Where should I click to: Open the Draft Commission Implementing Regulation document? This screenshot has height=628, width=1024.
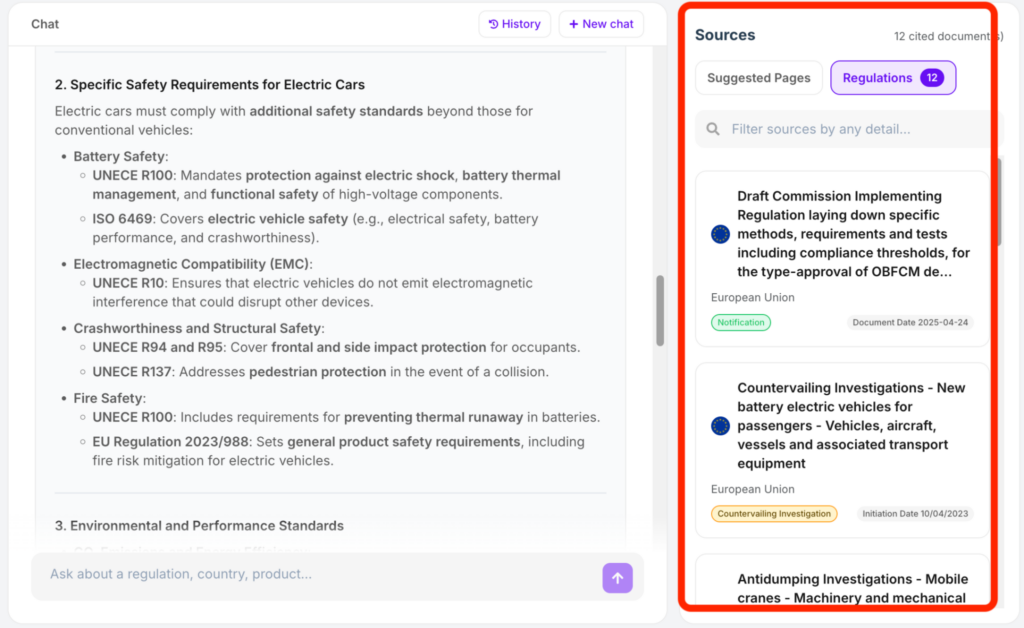pyautogui.click(x=842, y=259)
